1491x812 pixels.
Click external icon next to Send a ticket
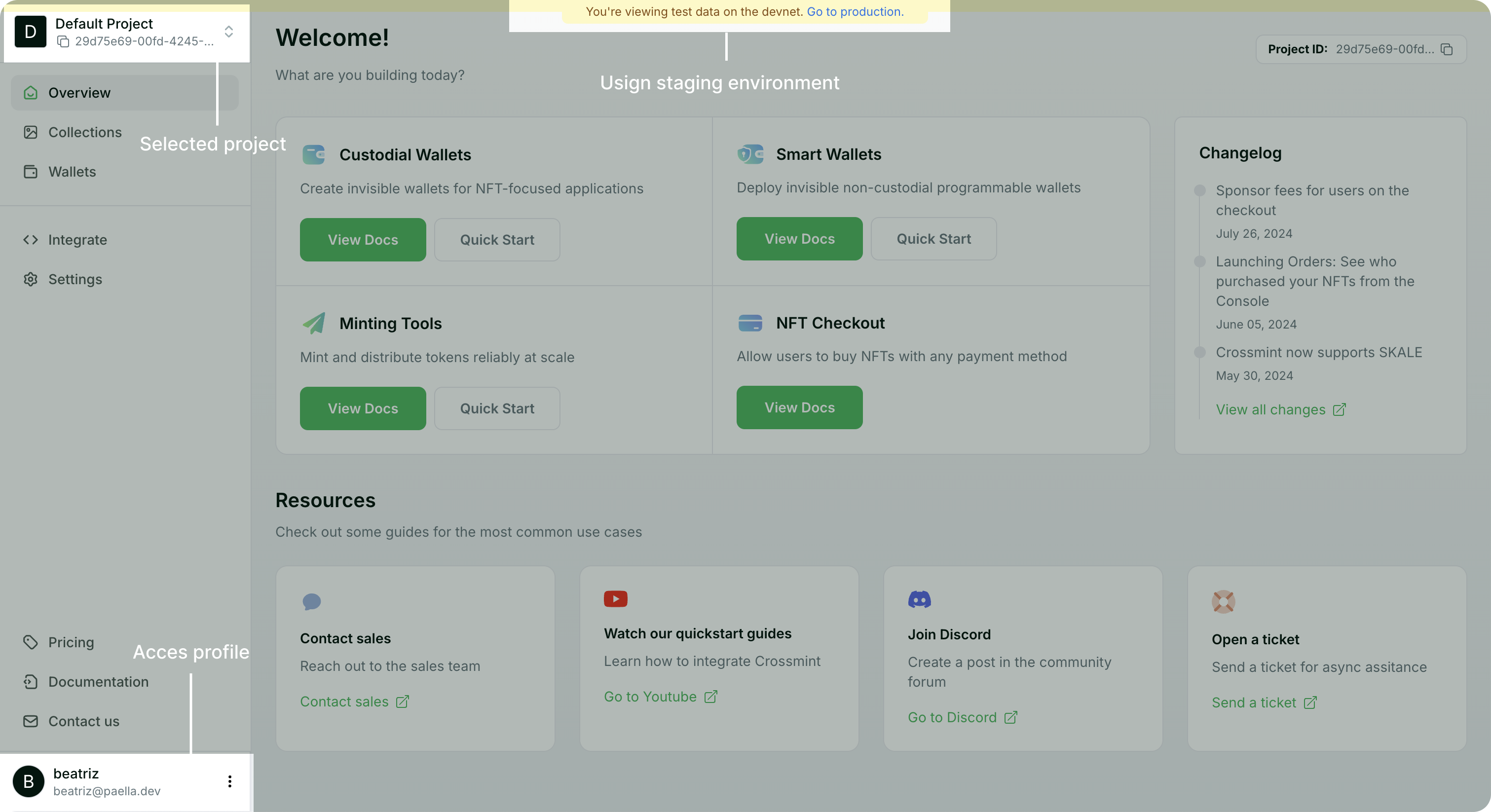(1310, 702)
